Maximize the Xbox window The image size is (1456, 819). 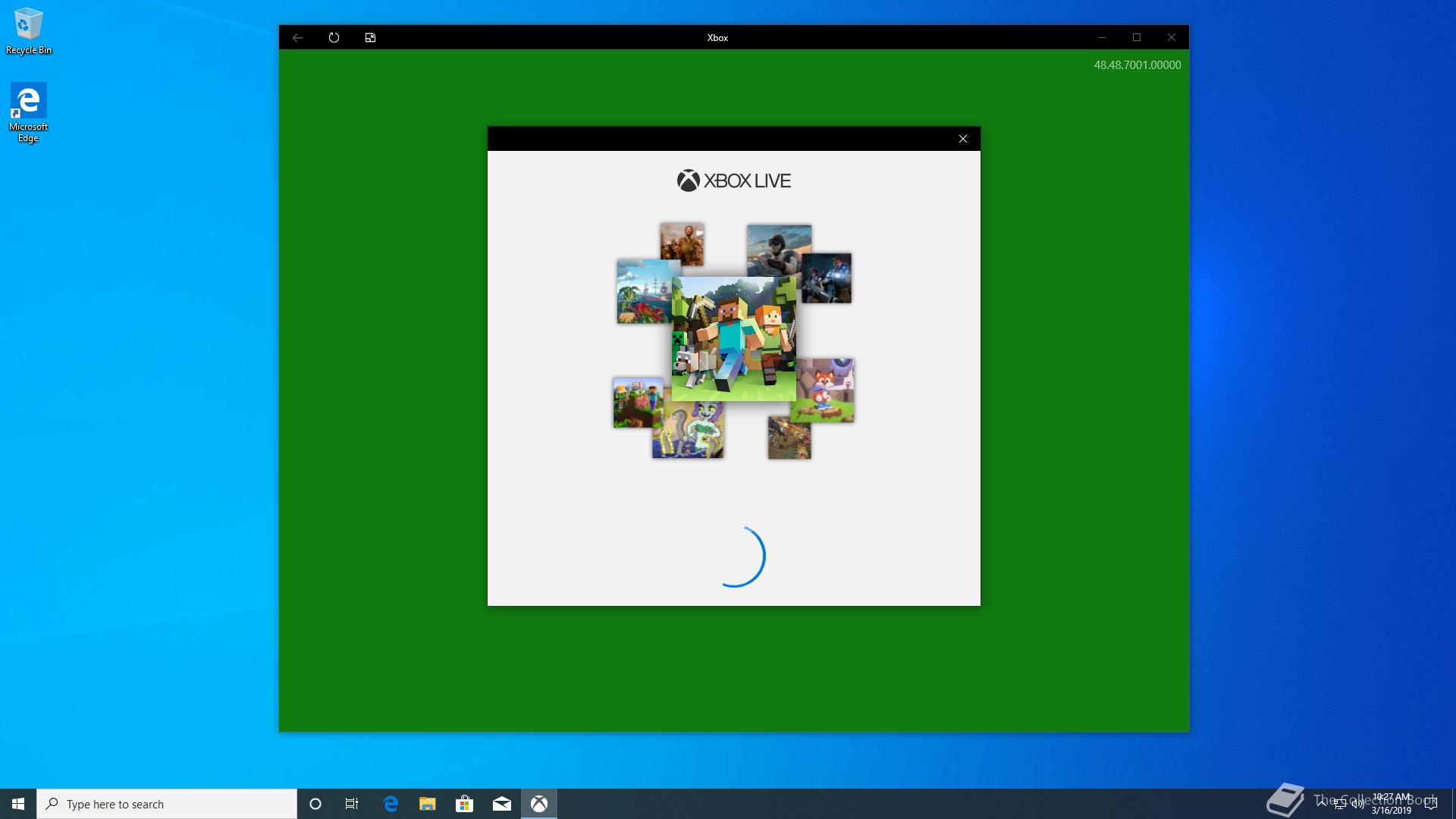point(1136,37)
